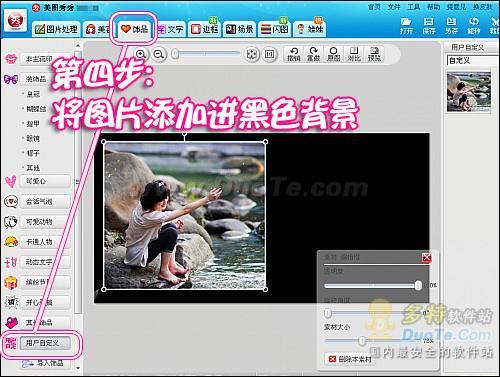
Task: Go to the 闪图 tab
Action: [274, 29]
